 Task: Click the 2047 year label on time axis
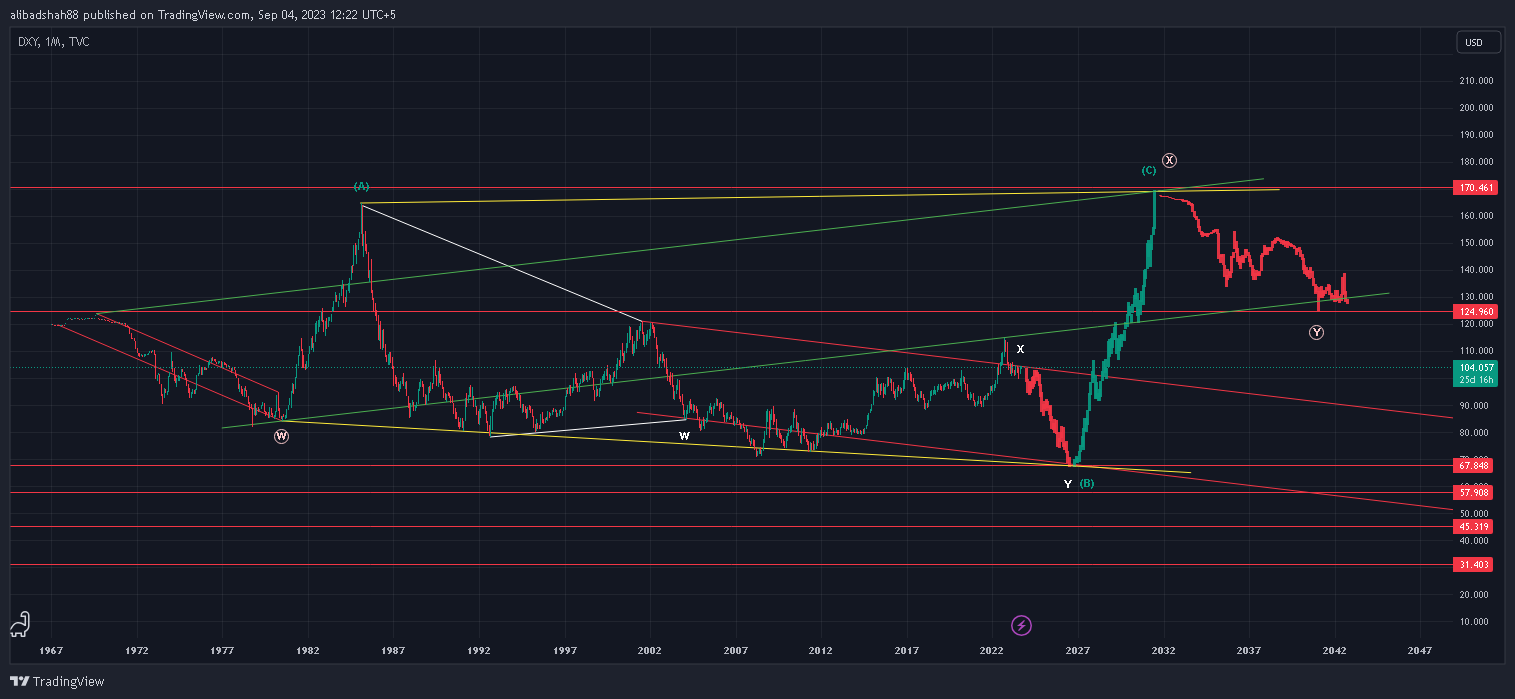tap(1419, 649)
